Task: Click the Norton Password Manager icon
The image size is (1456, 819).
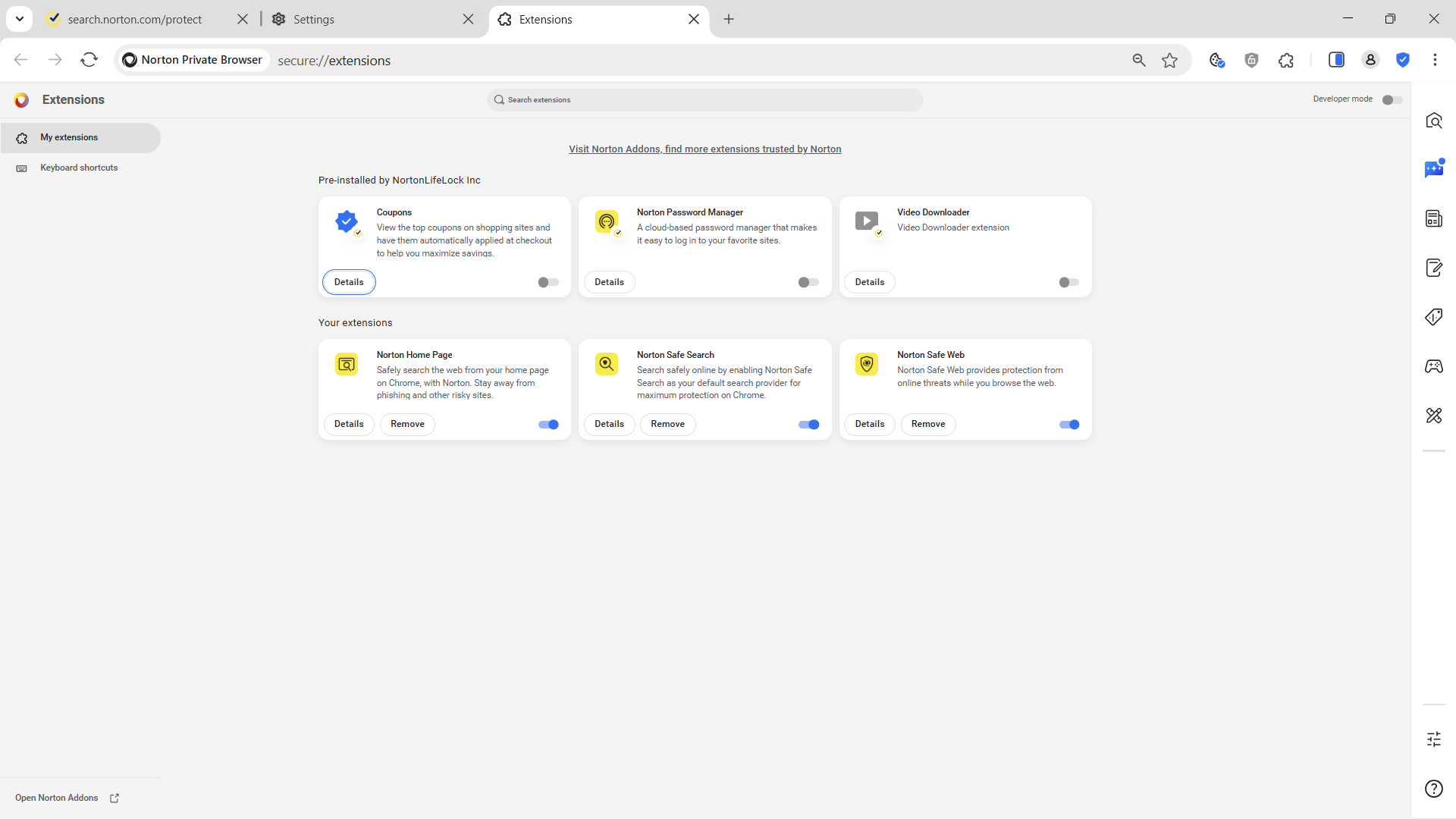Action: (607, 221)
